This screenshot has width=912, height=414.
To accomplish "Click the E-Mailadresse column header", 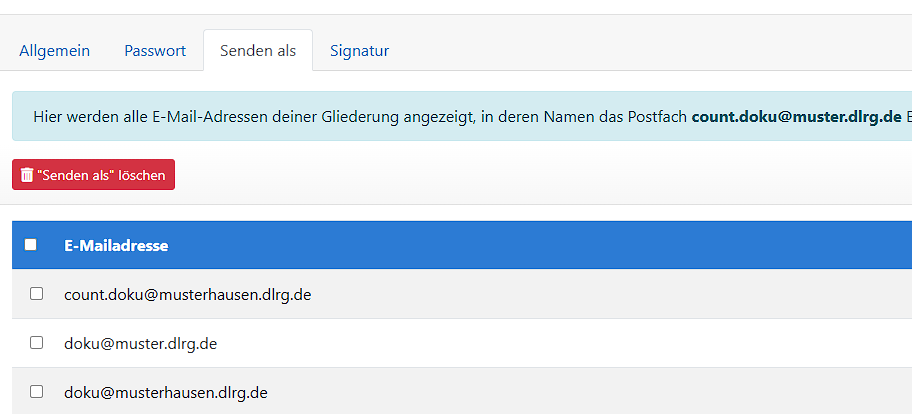I will (x=116, y=245).
